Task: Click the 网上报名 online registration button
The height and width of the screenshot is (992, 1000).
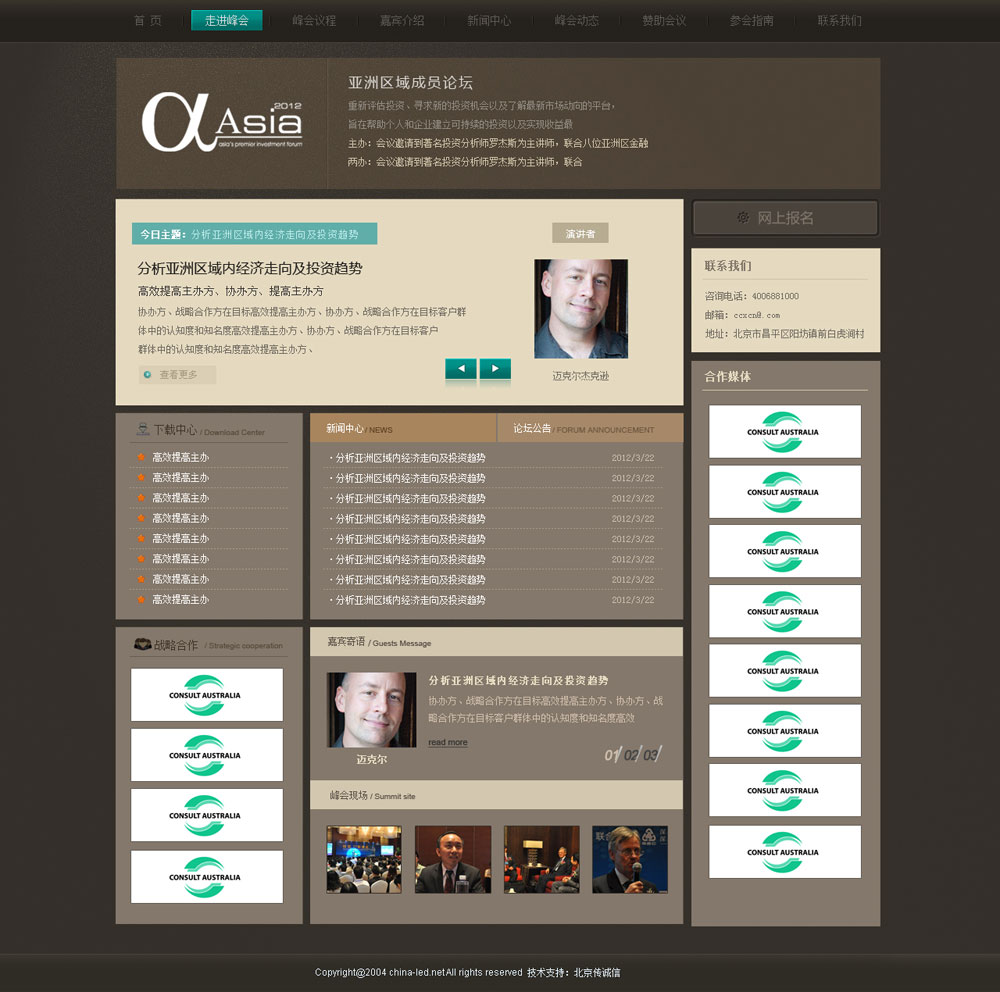Action: point(785,217)
